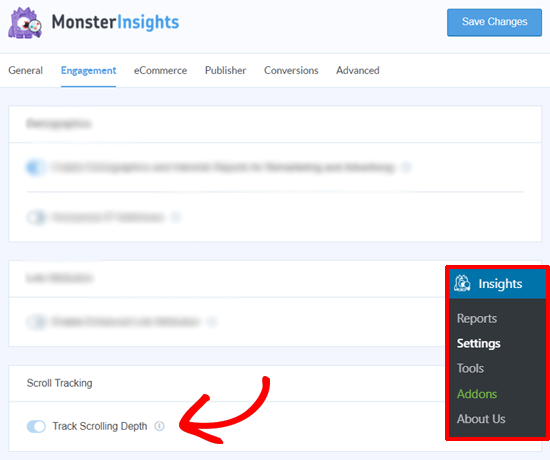
Task: Click the MonsterInsights title text
Action: [x=115, y=22]
